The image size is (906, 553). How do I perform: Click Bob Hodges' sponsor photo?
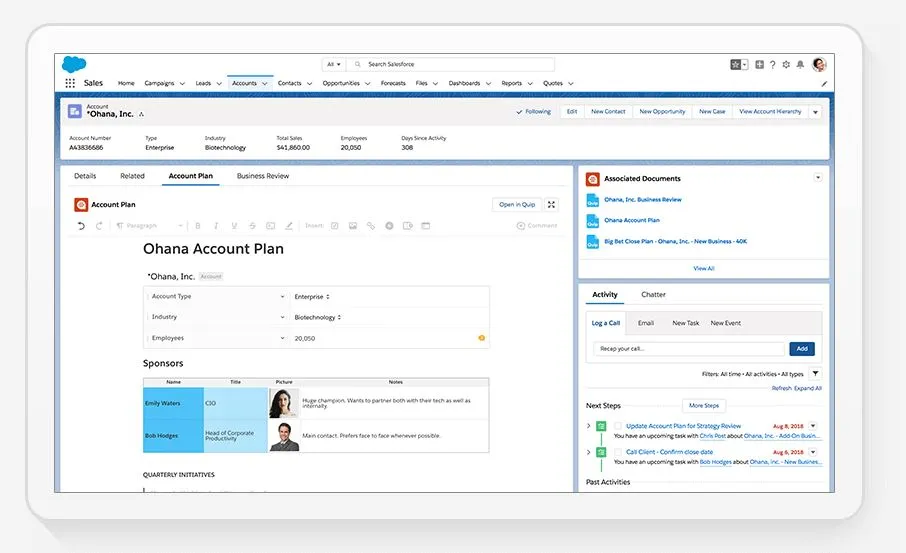(x=284, y=436)
